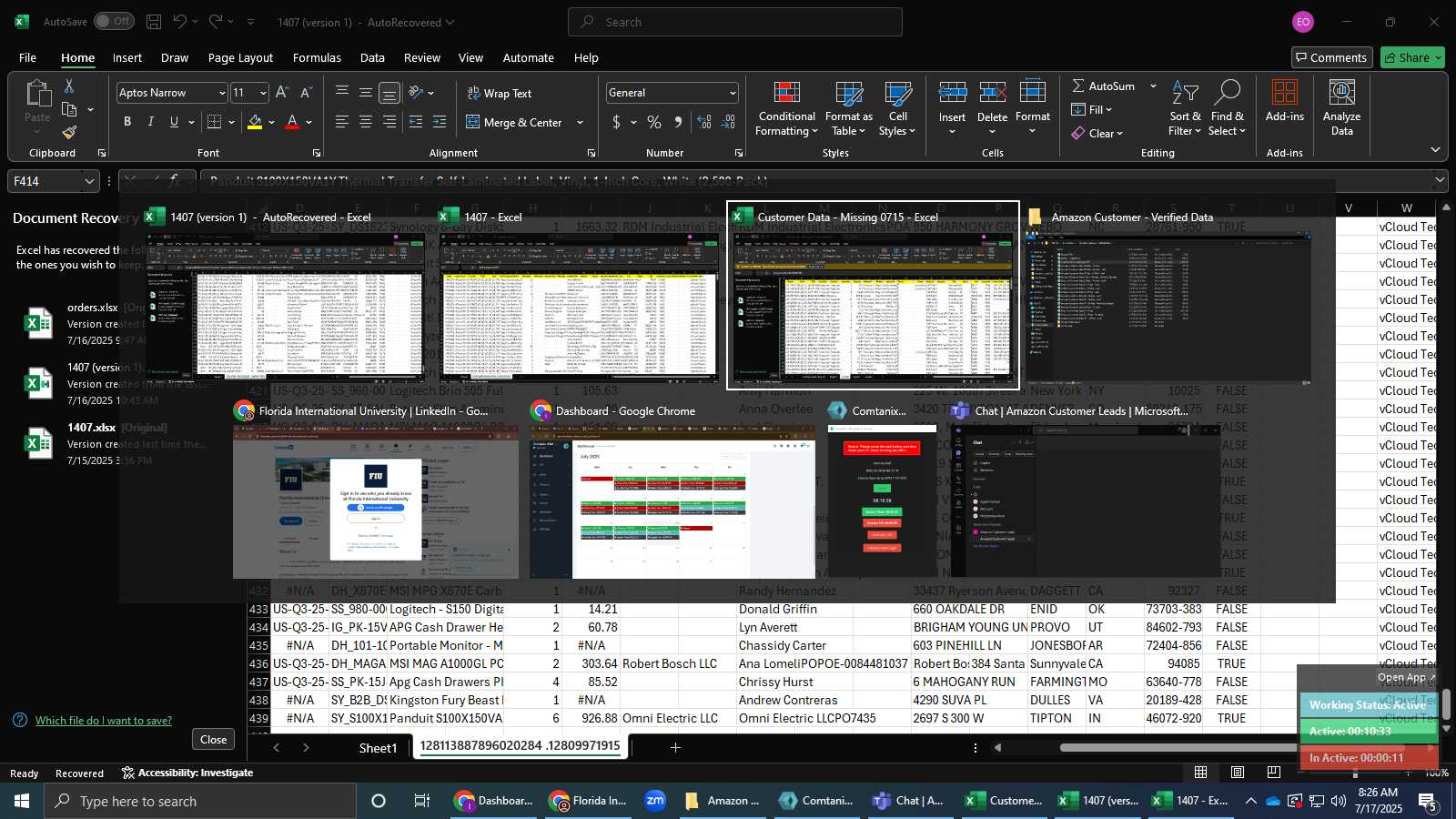Open Find & Select menu
The image size is (1456, 819).
point(1227,109)
